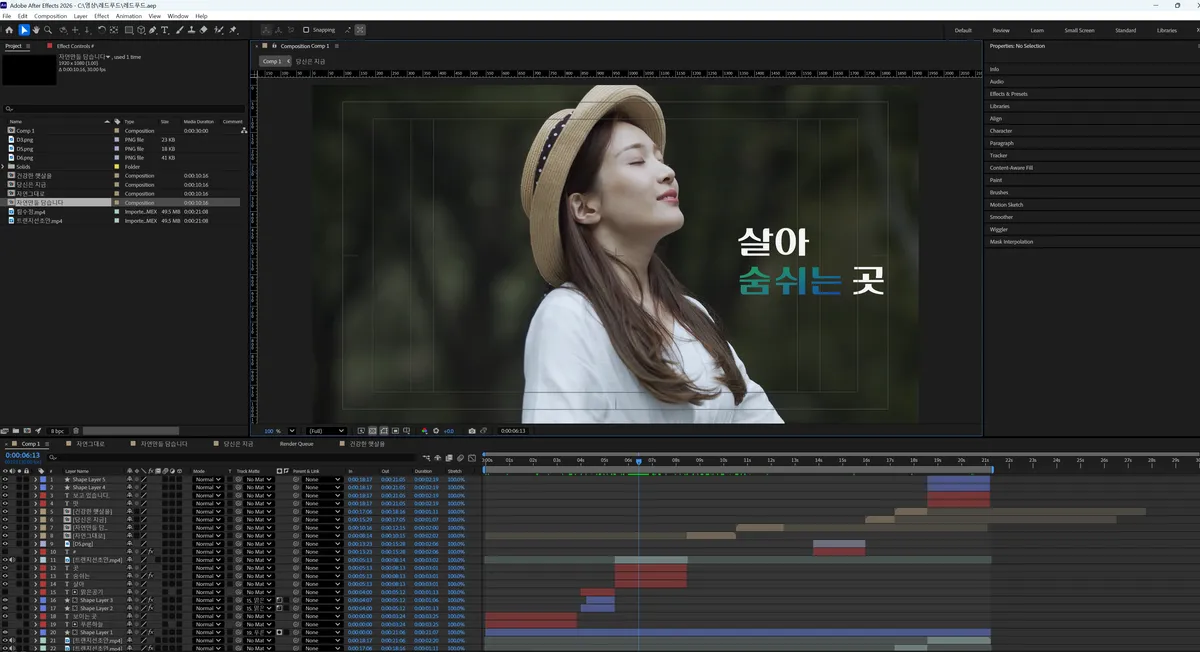The width and height of the screenshot is (1200, 652).
Task: Select the Eraser tool
Action: tap(203, 30)
